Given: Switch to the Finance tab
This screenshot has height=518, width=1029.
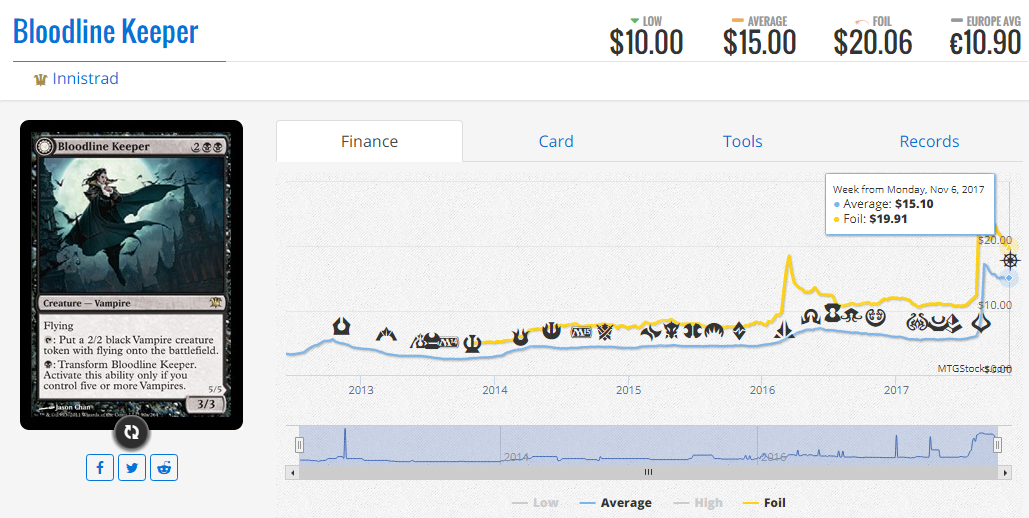Looking at the screenshot, I should pos(369,141).
